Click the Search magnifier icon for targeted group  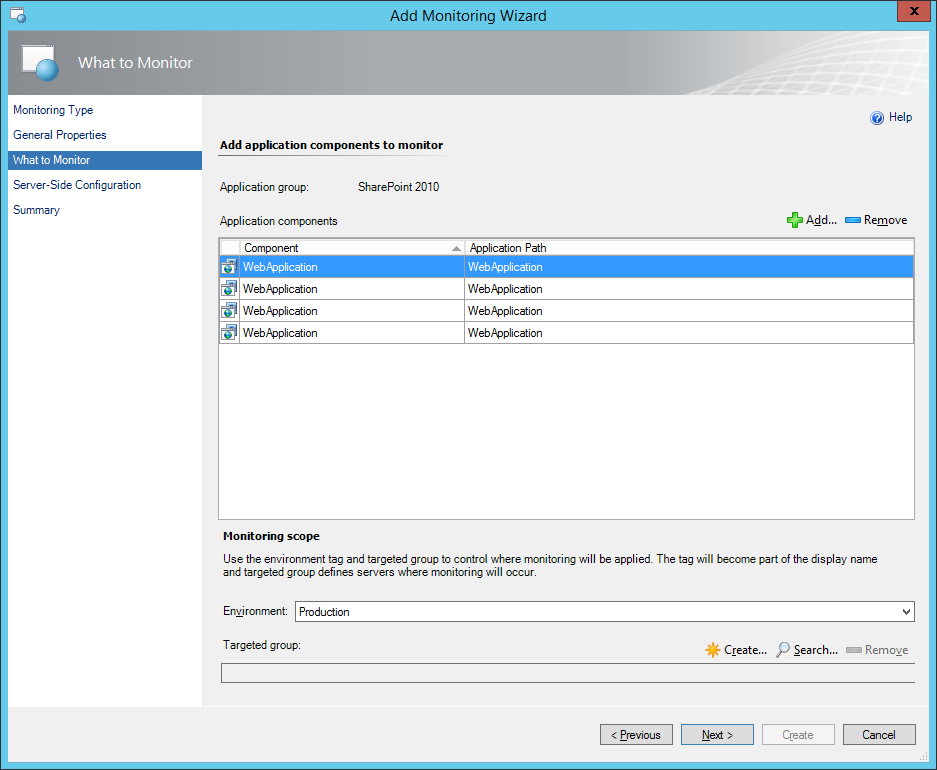pos(783,650)
